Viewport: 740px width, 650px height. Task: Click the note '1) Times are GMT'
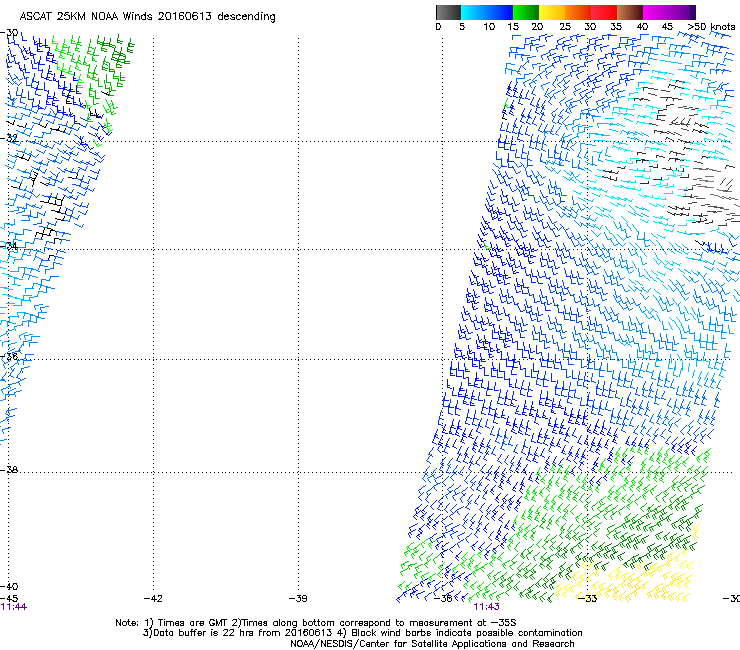pyautogui.click(x=186, y=623)
